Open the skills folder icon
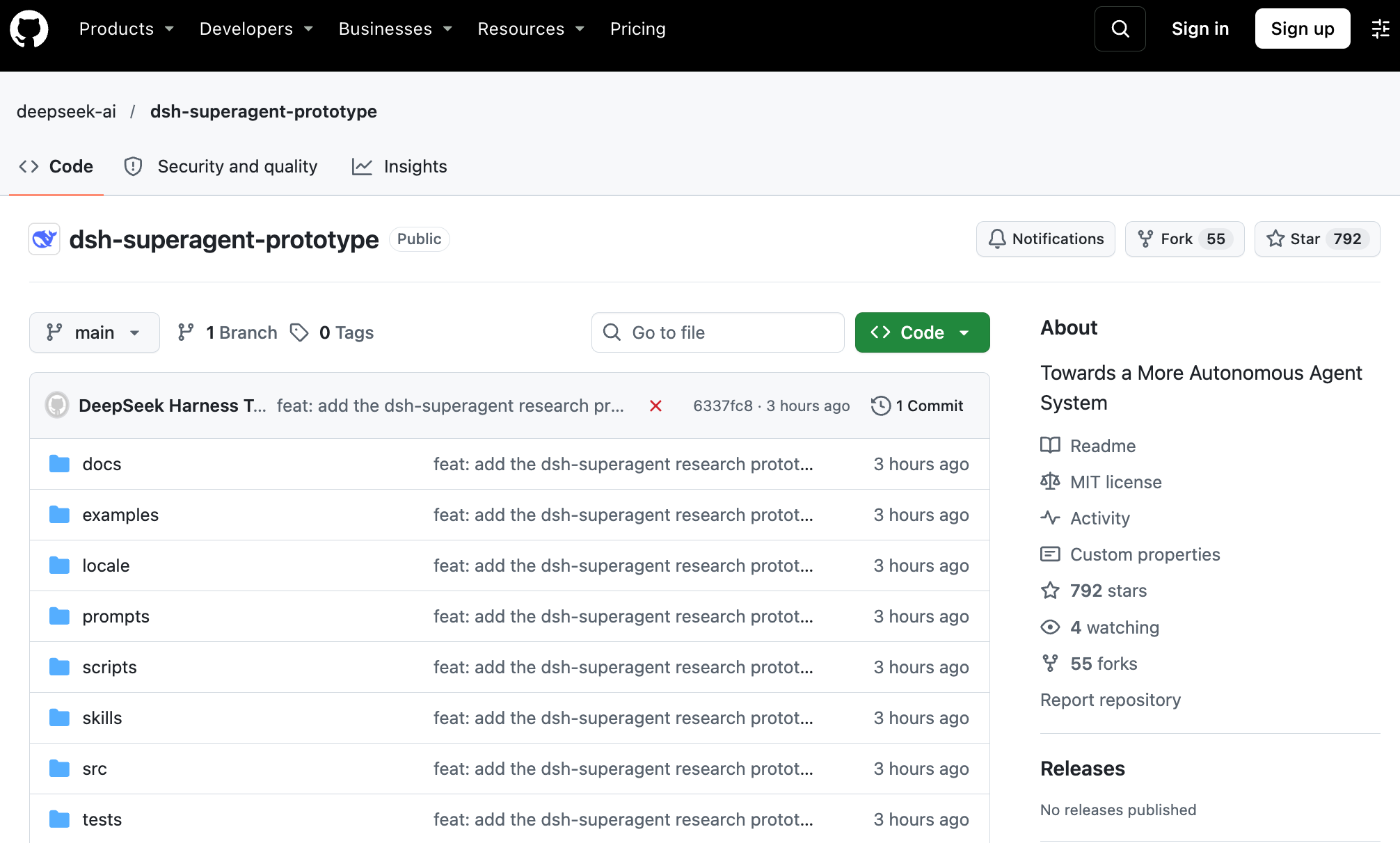 tap(60, 718)
